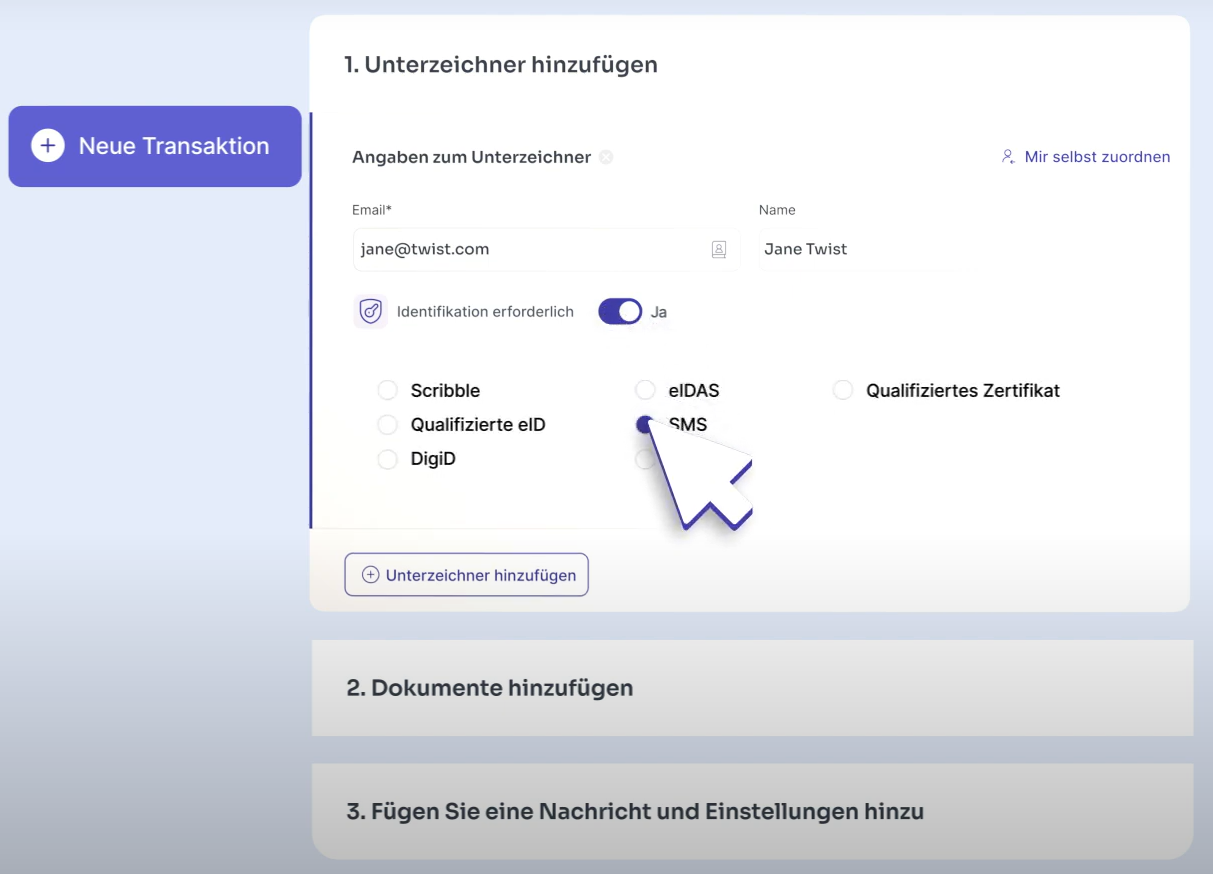Click the Email* field label
The height and width of the screenshot is (874, 1213).
click(x=372, y=210)
